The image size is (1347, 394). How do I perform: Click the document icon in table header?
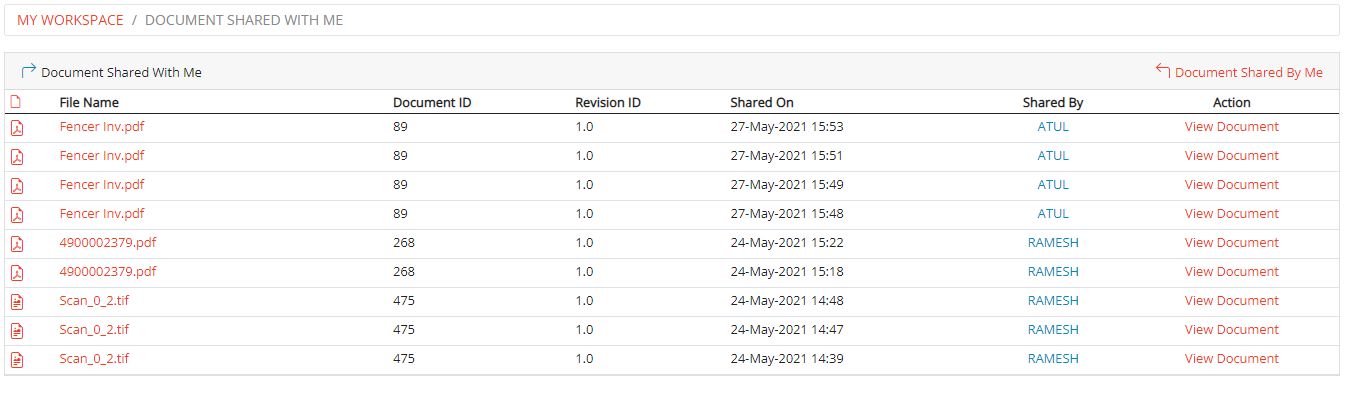click(x=15, y=102)
